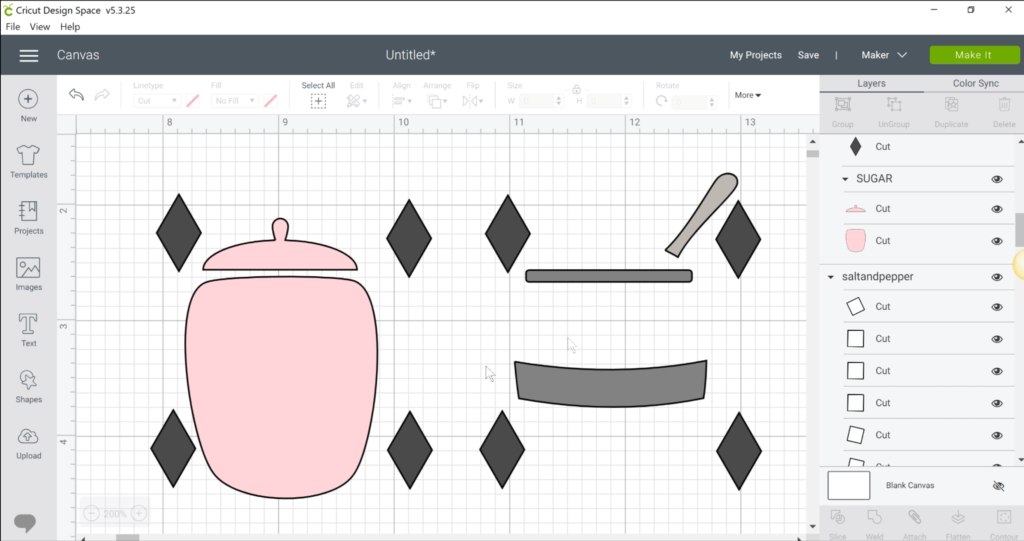Click the Slice tool icon

tap(838, 517)
